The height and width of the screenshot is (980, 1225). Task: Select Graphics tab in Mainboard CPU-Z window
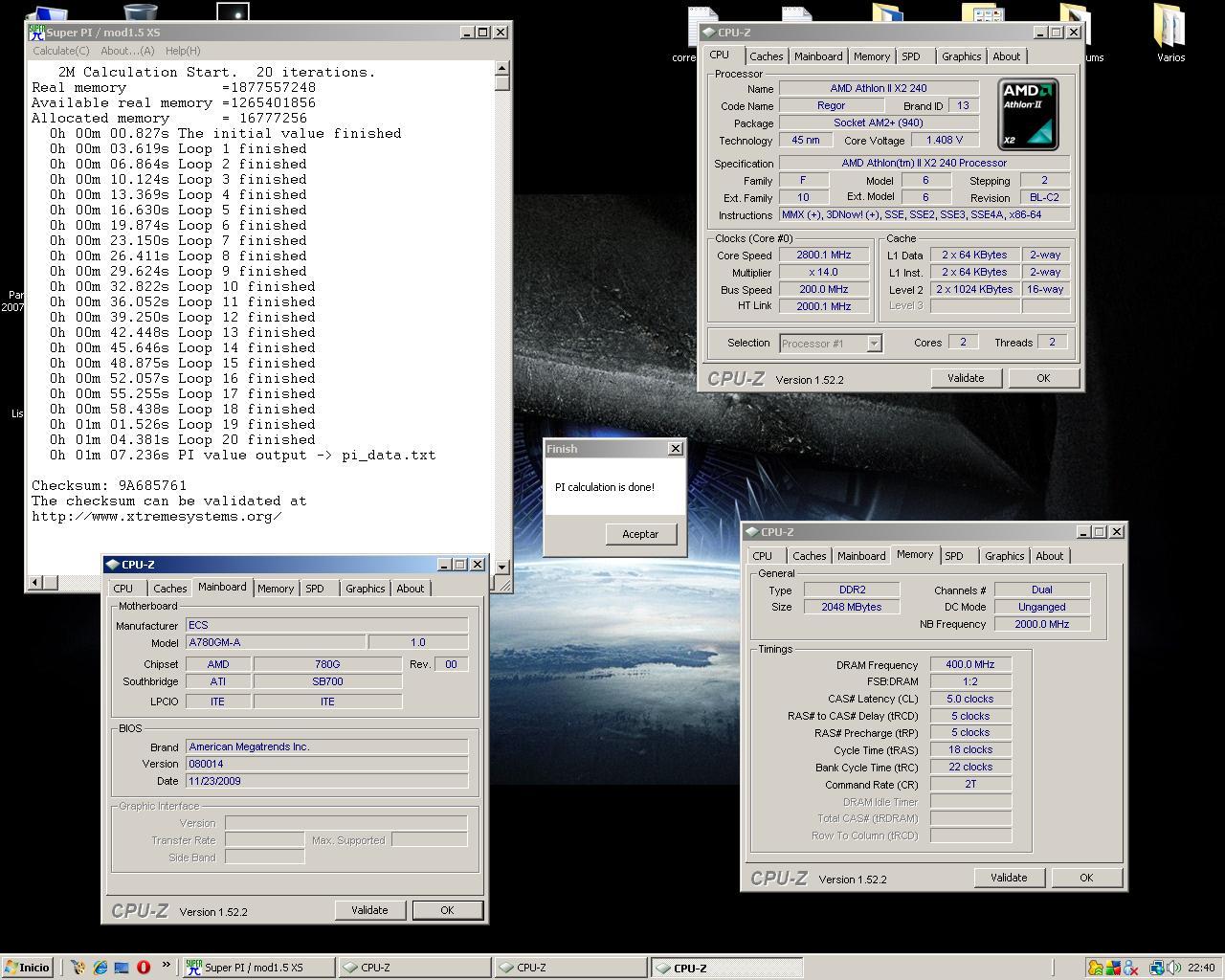[365, 589]
